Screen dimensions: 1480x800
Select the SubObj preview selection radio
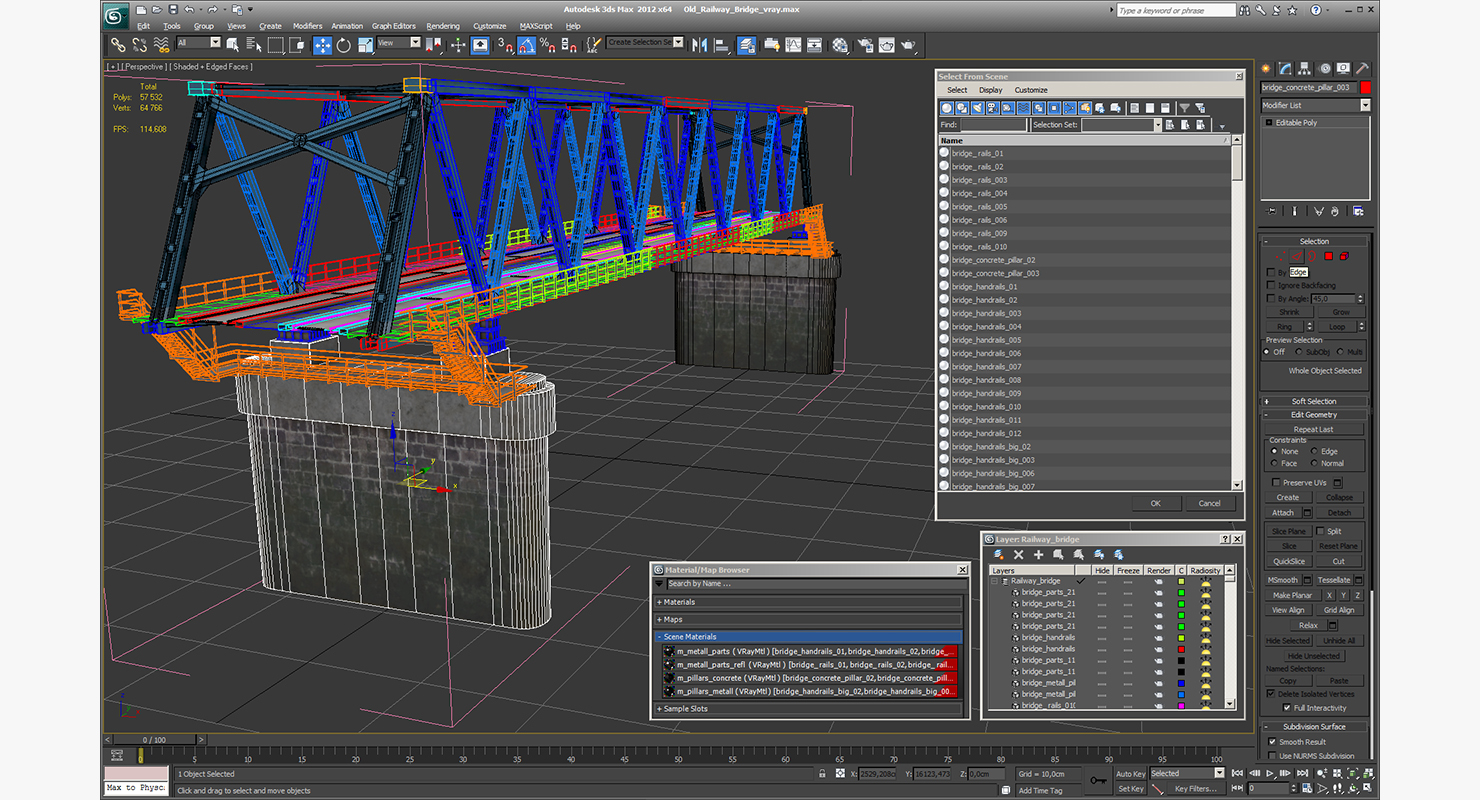coord(1299,352)
